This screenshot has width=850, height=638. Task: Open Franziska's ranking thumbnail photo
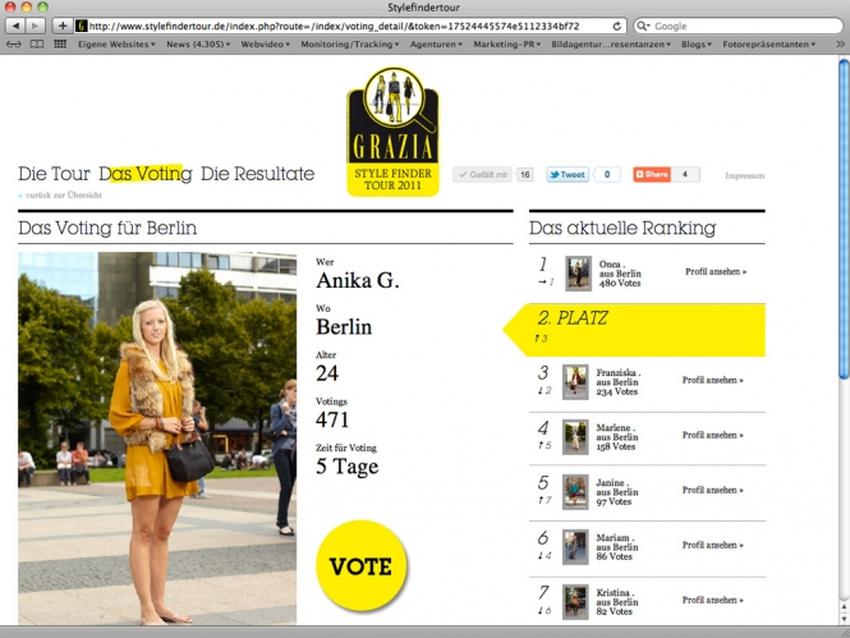click(576, 382)
